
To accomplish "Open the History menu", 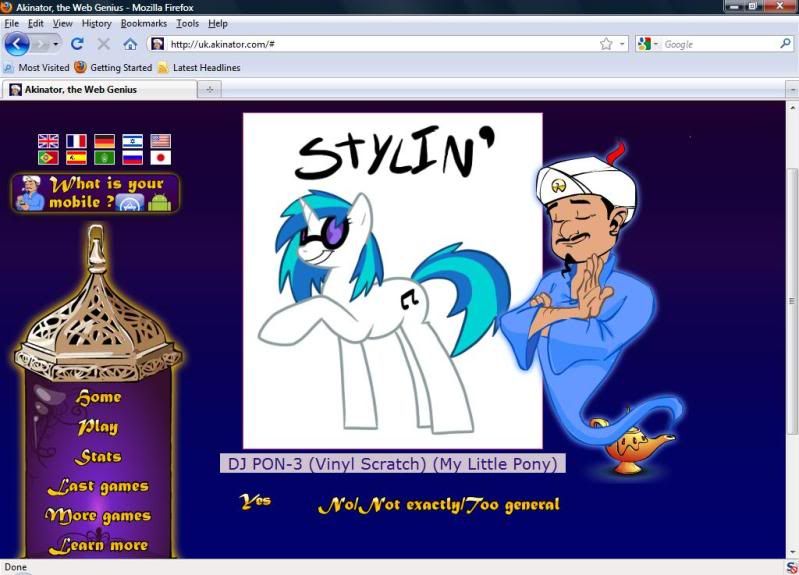I will click(x=96, y=23).
